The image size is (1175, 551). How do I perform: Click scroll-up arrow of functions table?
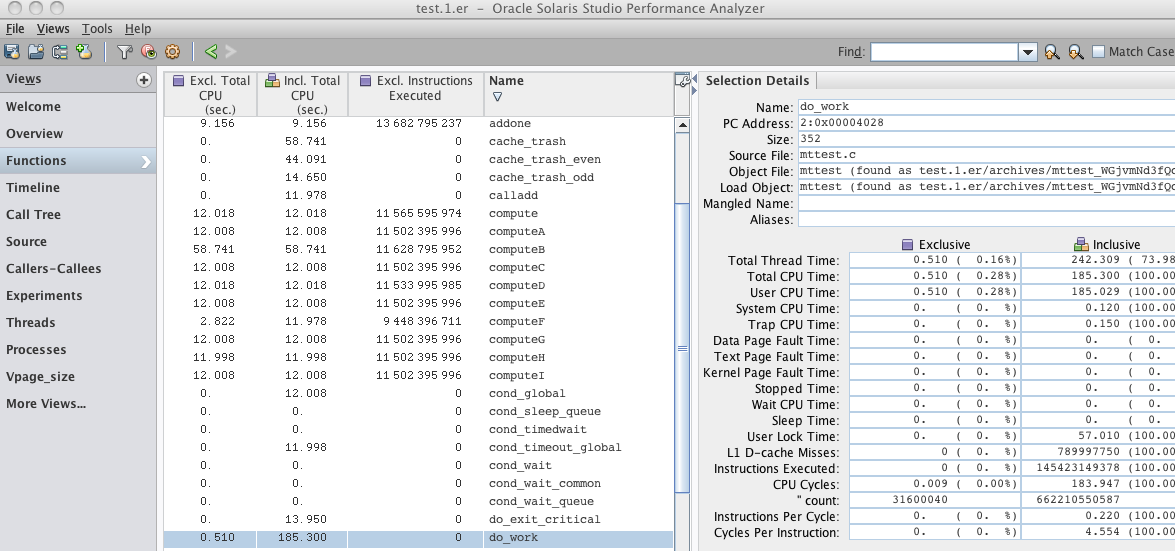pyautogui.click(x=682, y=126)
